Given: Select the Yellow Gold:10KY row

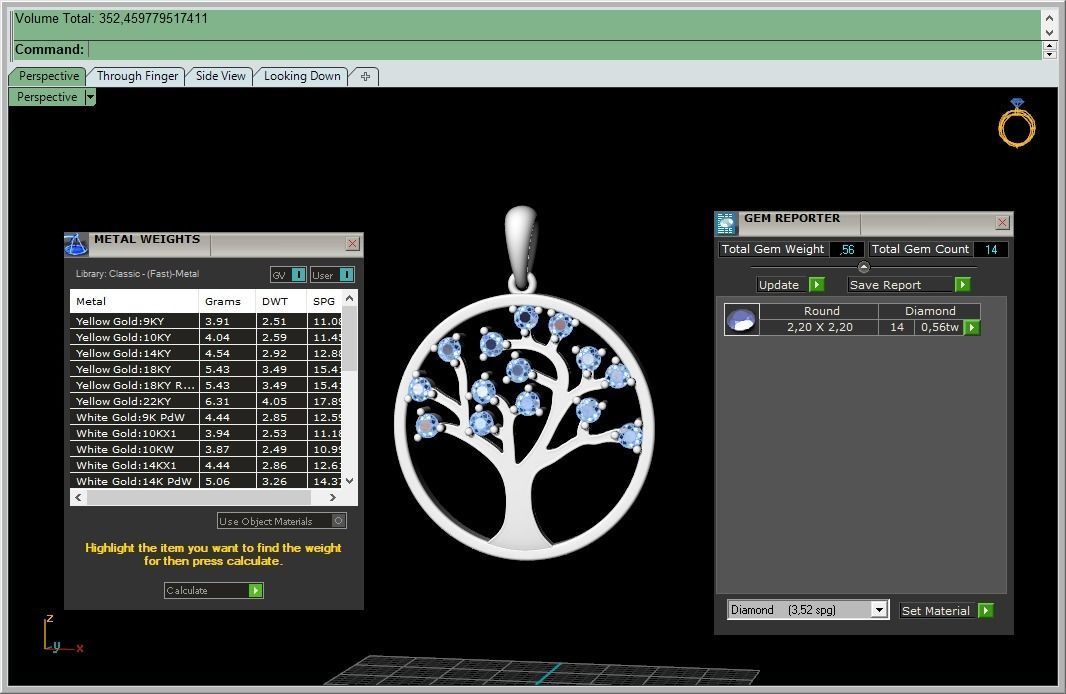Looking at the screenshot, I should [x=206, y=337].
